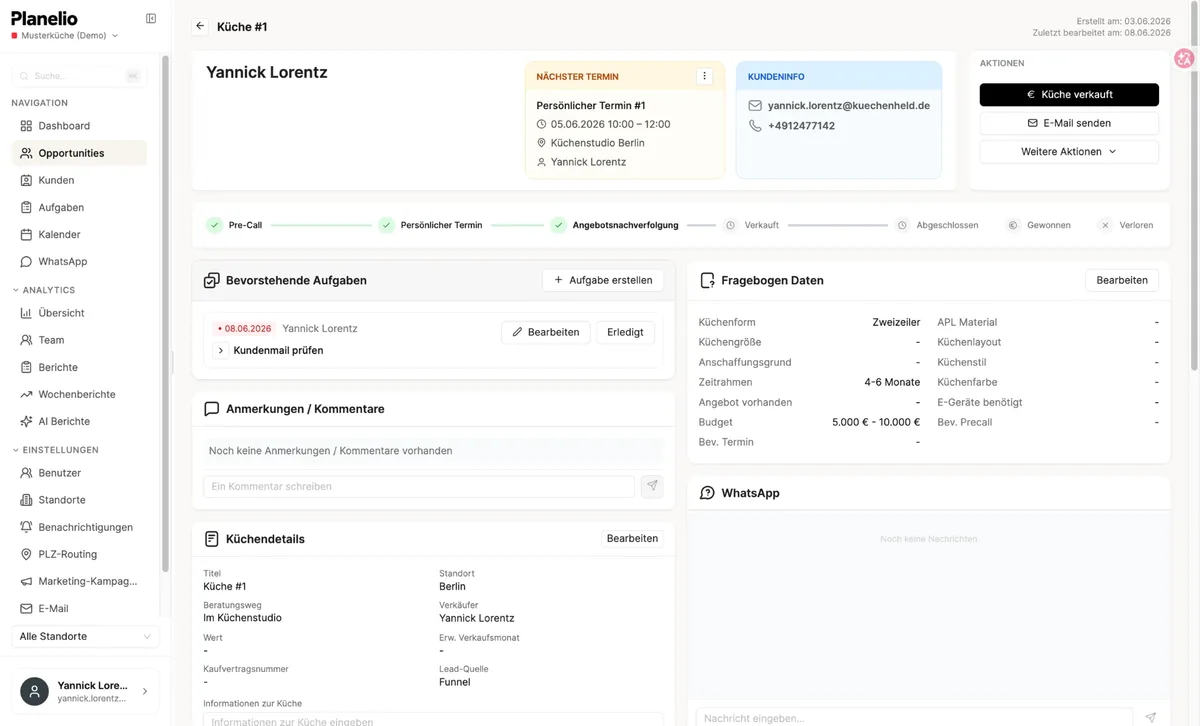Click the envelope icon next to customer email
The height and width of the screenshot is (726, 1200).
755,105
